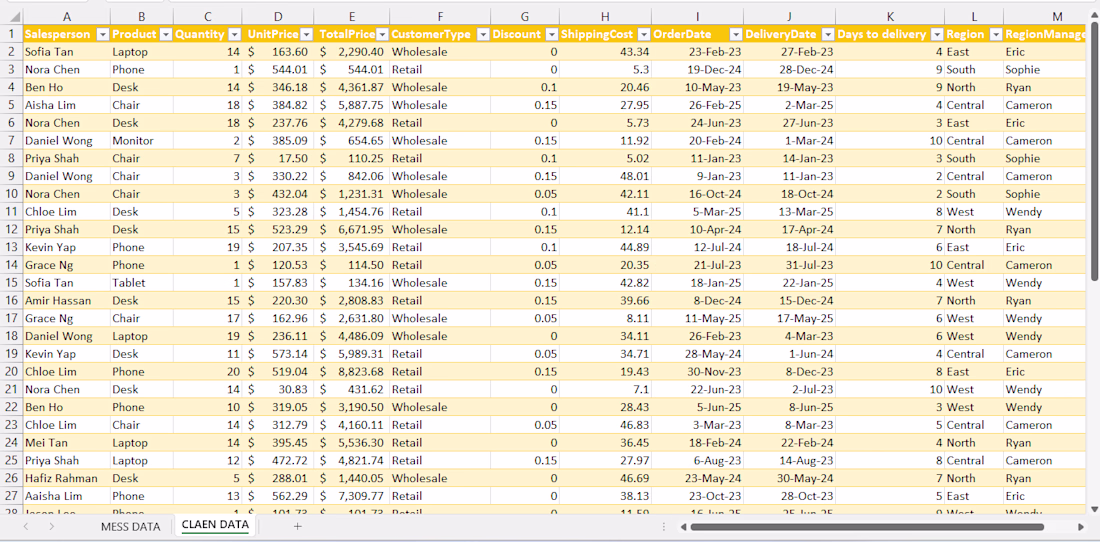
Task: Add a new sheet with plus icon
Action: (297, 527)
